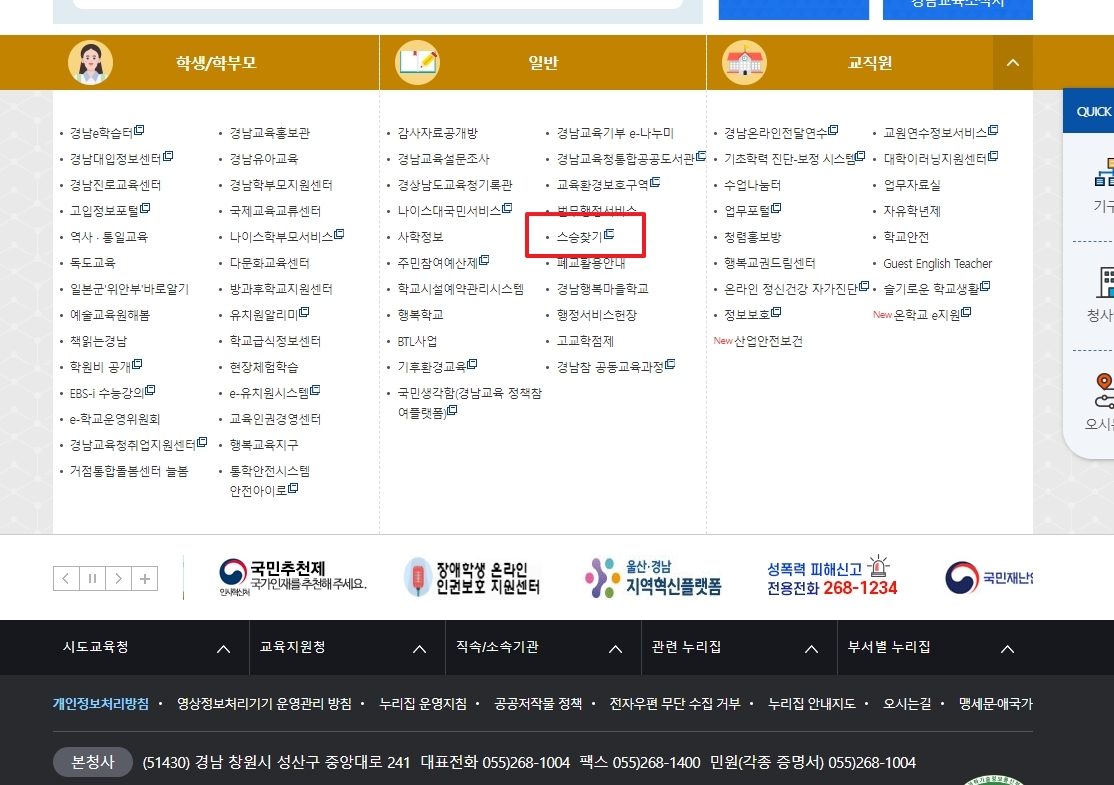The width and height of the screenshot is (1114, 785).
Task: Open the 경남교육홍보관 link
Action: [x=269, y=133]
